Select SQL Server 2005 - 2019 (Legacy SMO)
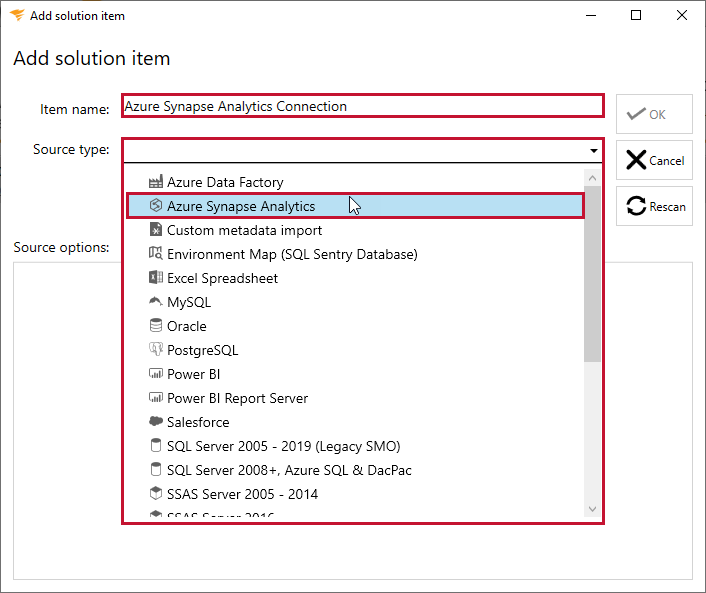The image size is (706, 593). [355, 446]
